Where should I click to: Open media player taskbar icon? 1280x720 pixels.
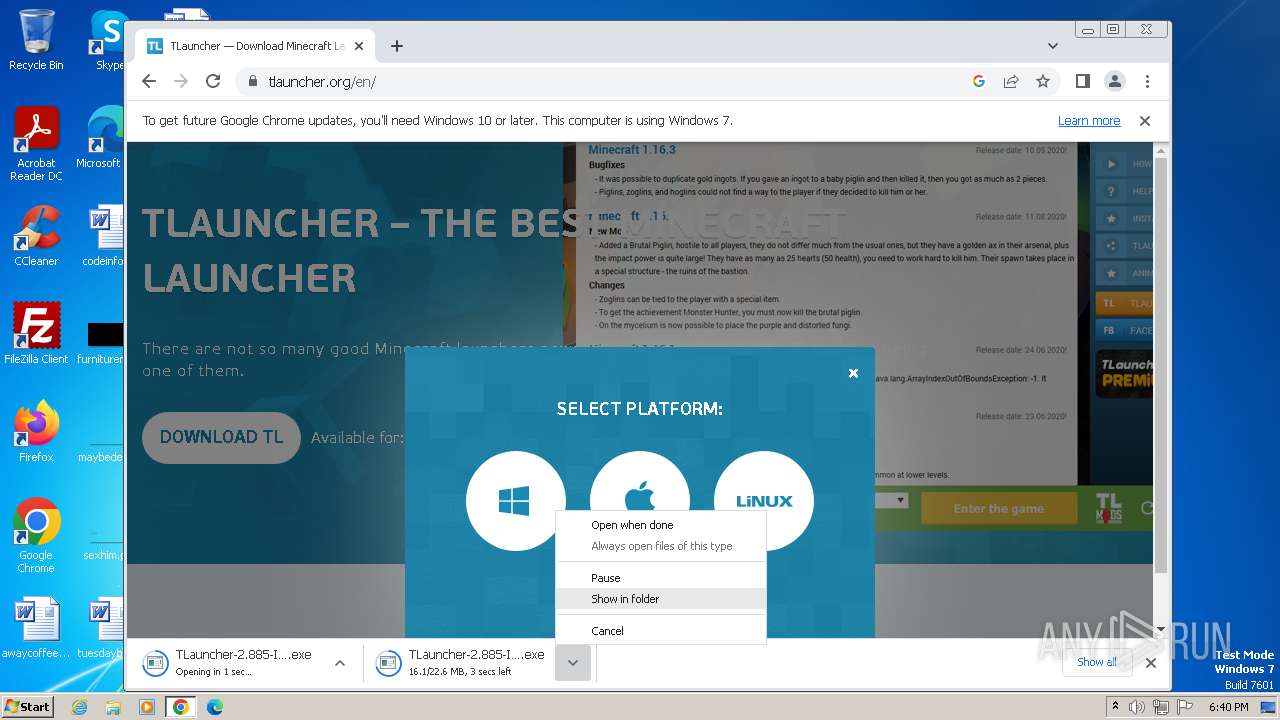[147, 707]
